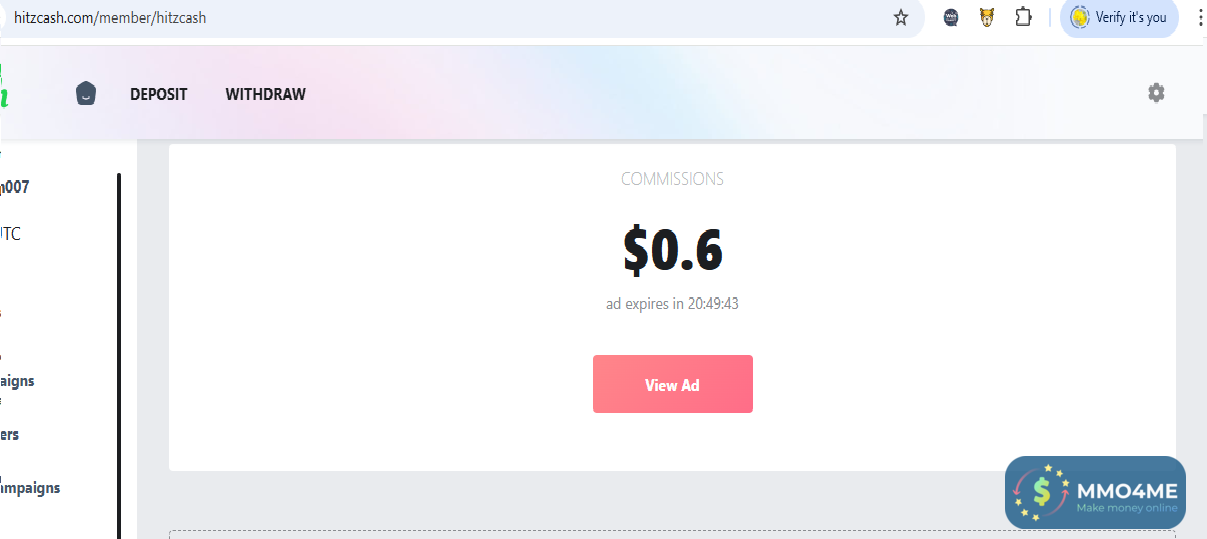Click the sidebar vertical scrollbar
Screen dimensions: 1207x539
click(x=119, y=350)
